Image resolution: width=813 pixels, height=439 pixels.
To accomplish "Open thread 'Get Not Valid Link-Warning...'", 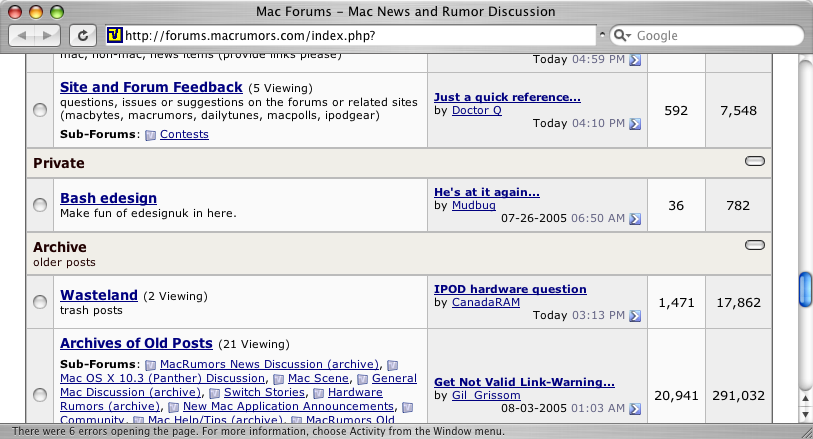I will [x=524, y=382].
